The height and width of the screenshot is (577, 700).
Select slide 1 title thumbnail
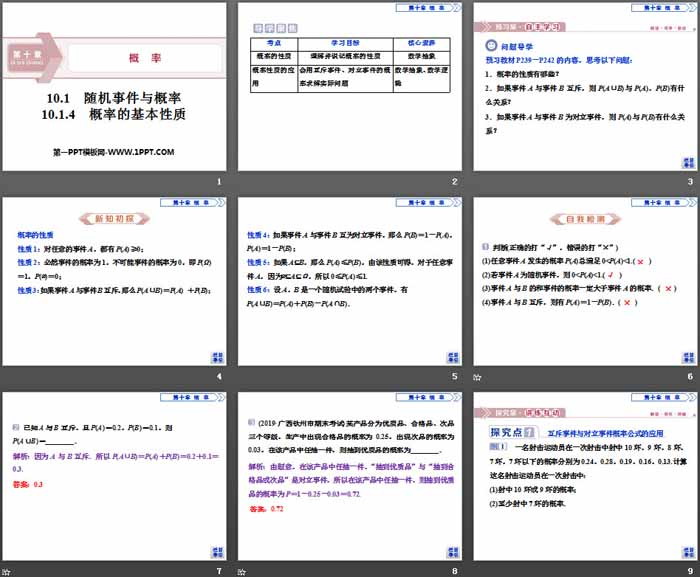tap(114, 87)
